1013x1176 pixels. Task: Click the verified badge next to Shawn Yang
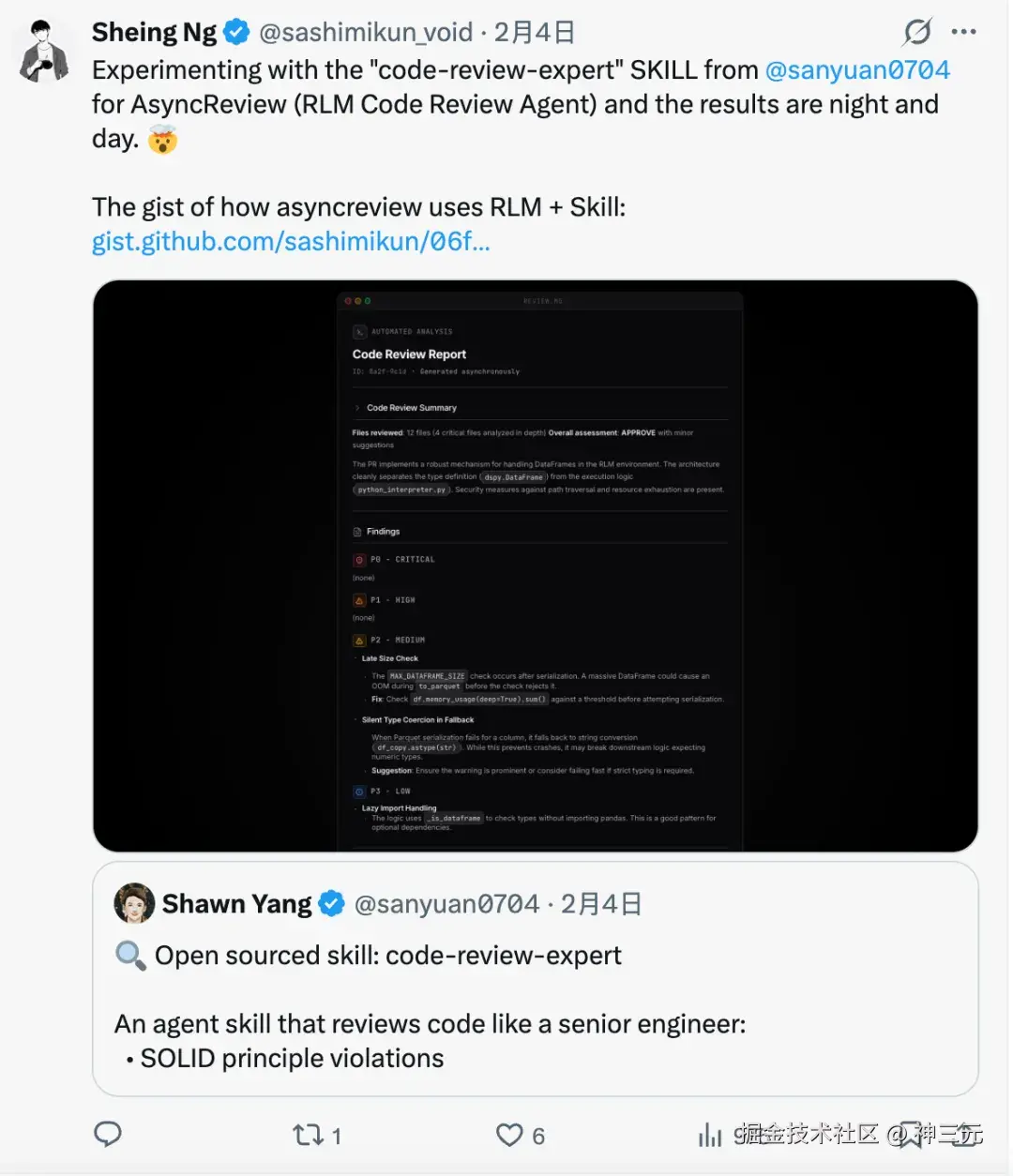331,904
